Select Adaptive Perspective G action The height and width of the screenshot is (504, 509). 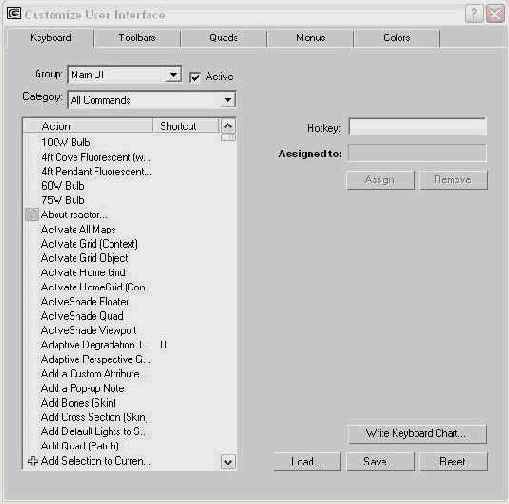pyautogui.click(x=96, y=359)
